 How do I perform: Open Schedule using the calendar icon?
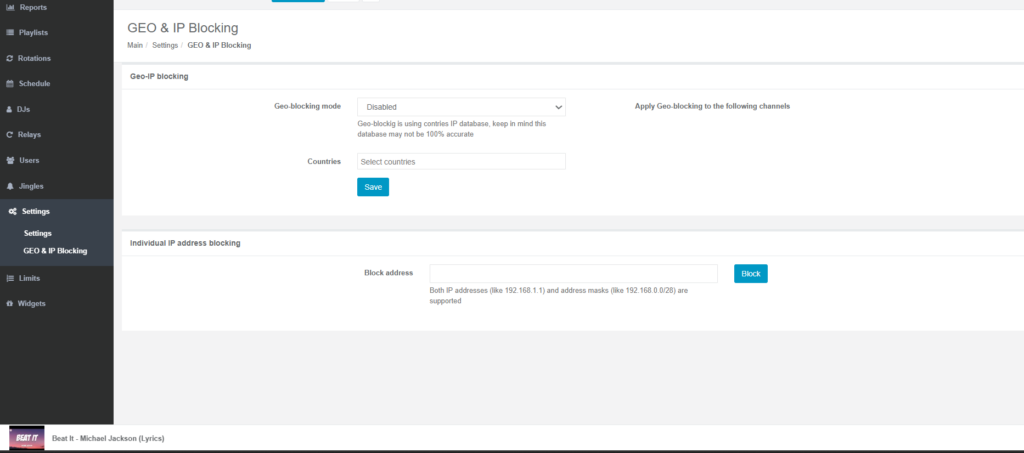pyautogui.click(x=9, y=84)
